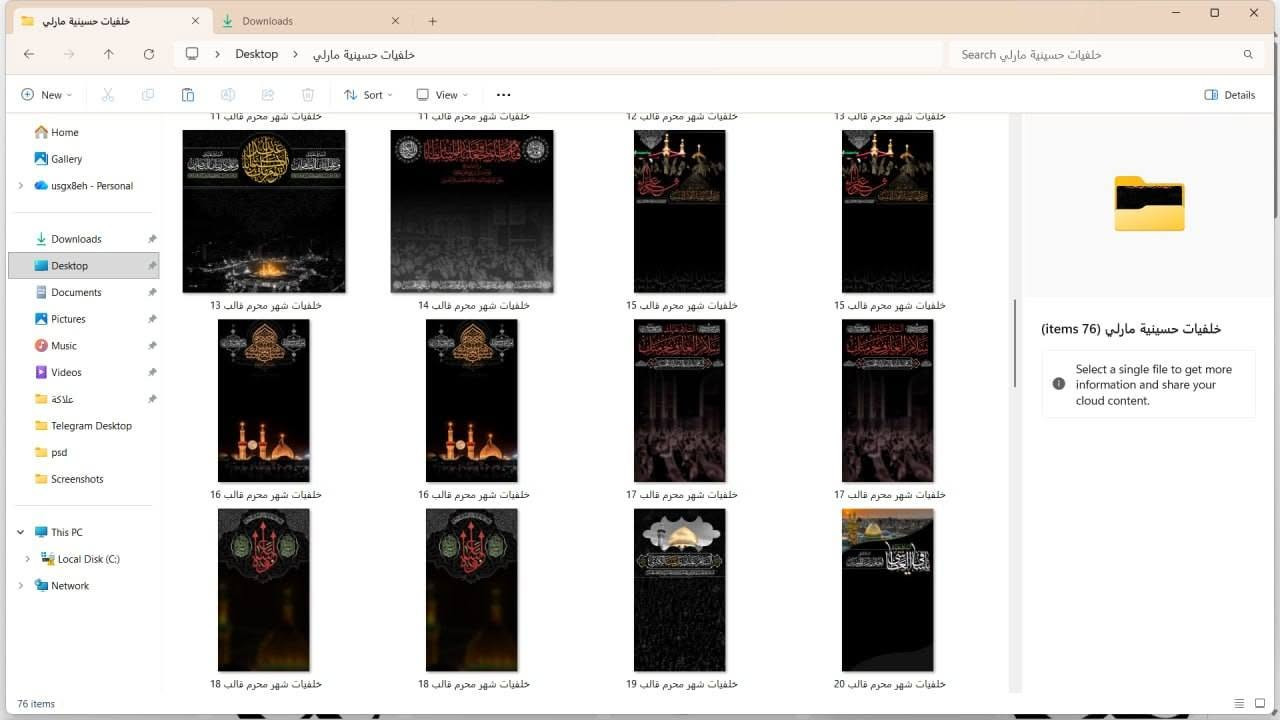Refresh the current folder view
1280x720 pixels.
tap(149, 54)
